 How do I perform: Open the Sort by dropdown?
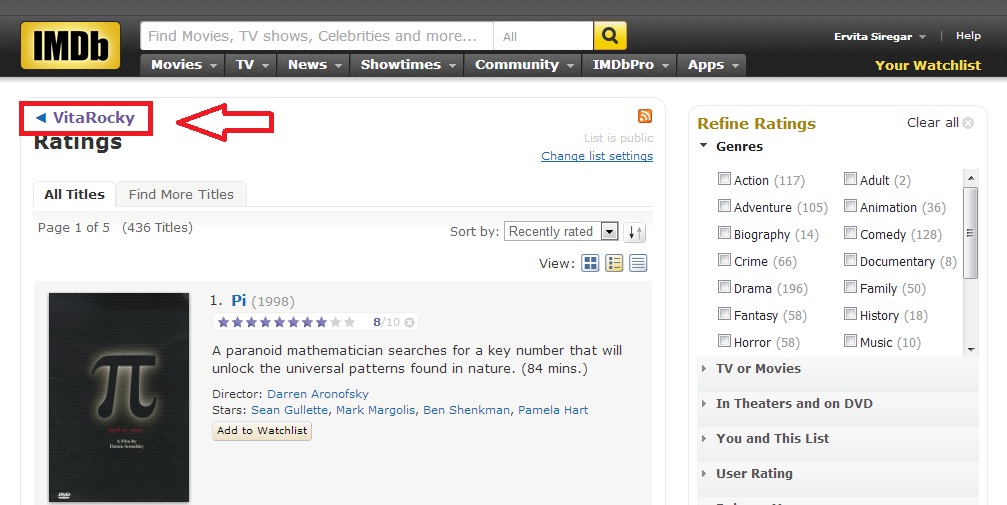coord(561,232)
